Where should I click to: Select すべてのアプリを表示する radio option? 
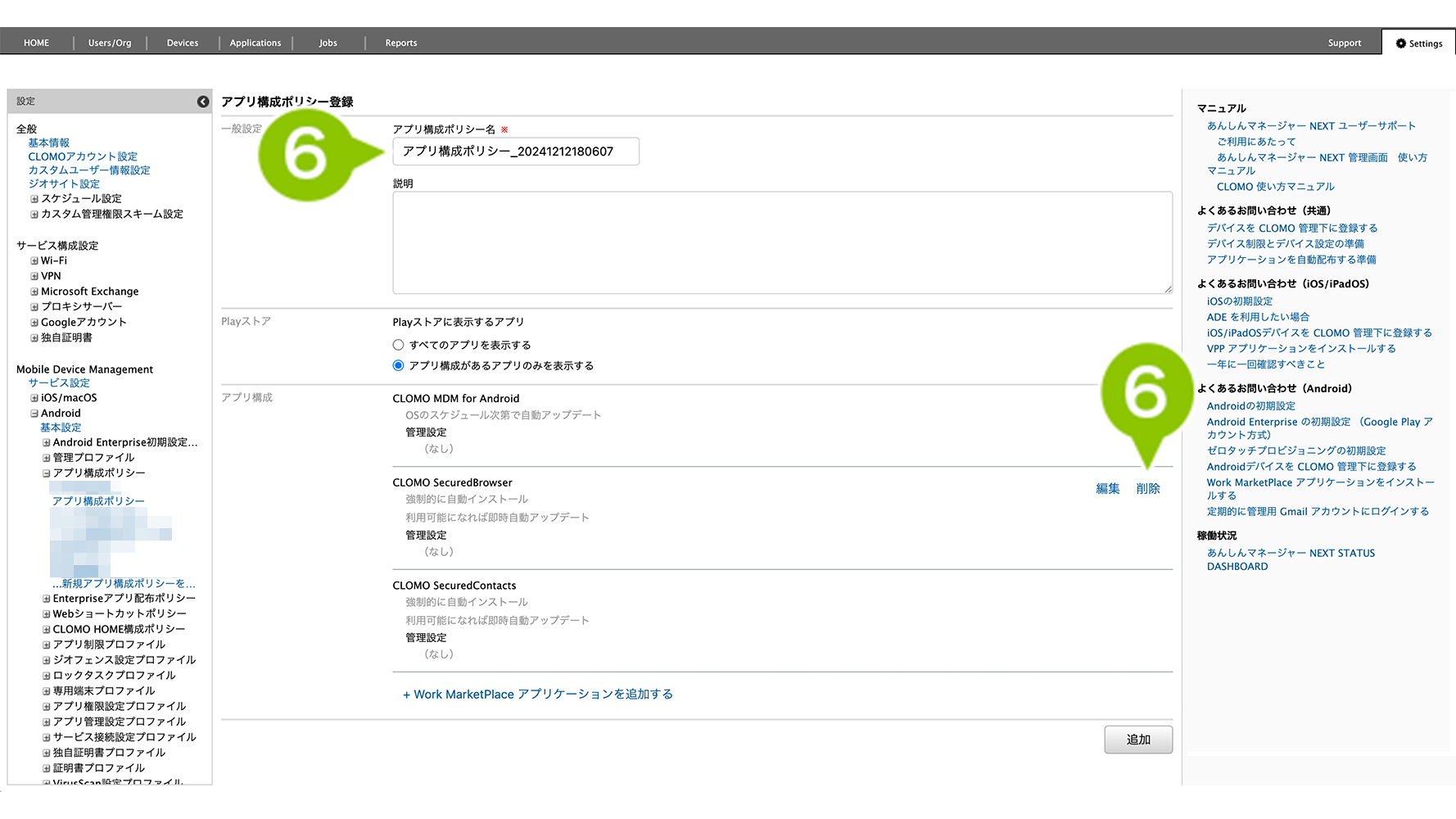tap(399, 345)
